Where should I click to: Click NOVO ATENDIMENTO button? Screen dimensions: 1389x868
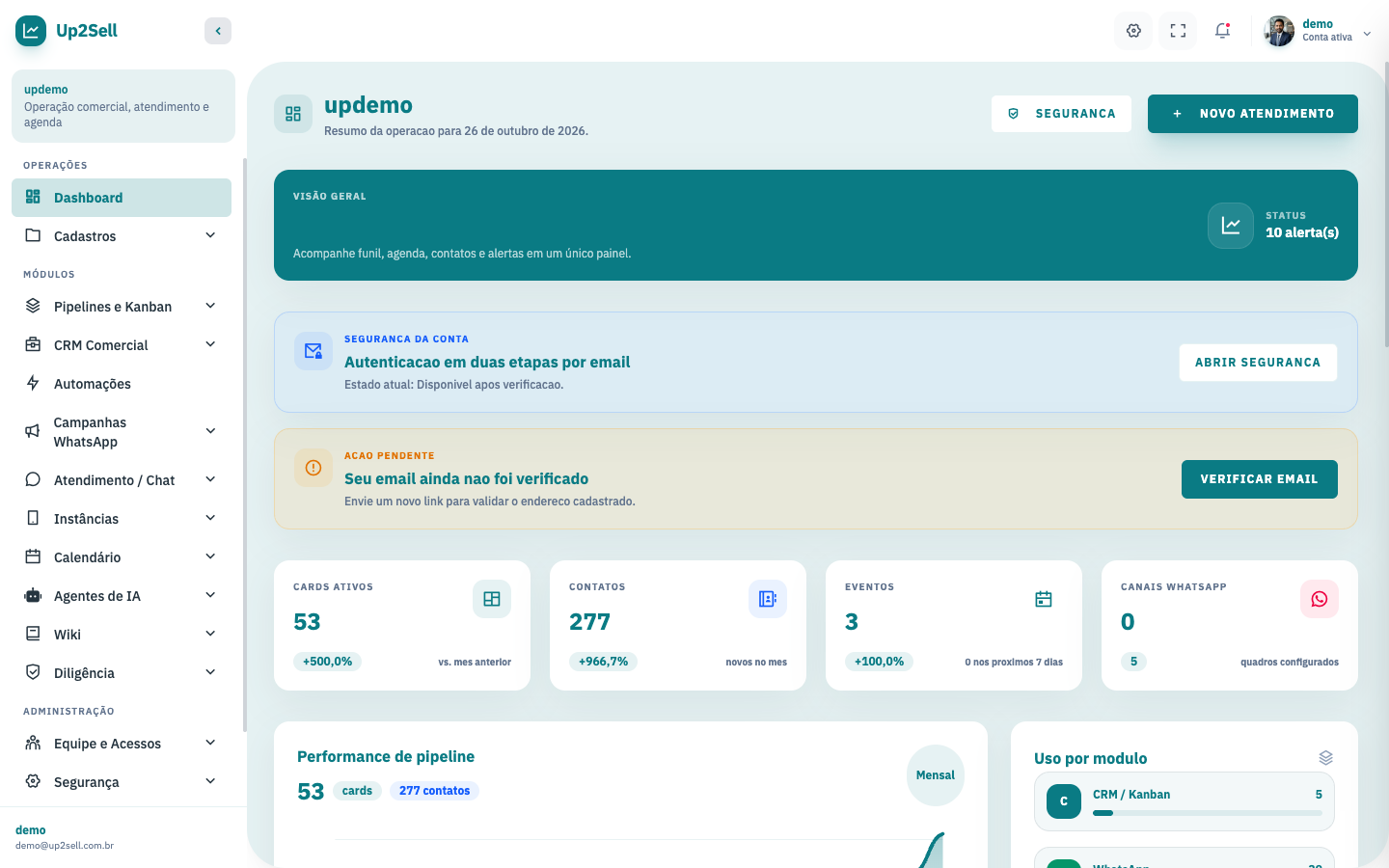(x=1253, y=114)
